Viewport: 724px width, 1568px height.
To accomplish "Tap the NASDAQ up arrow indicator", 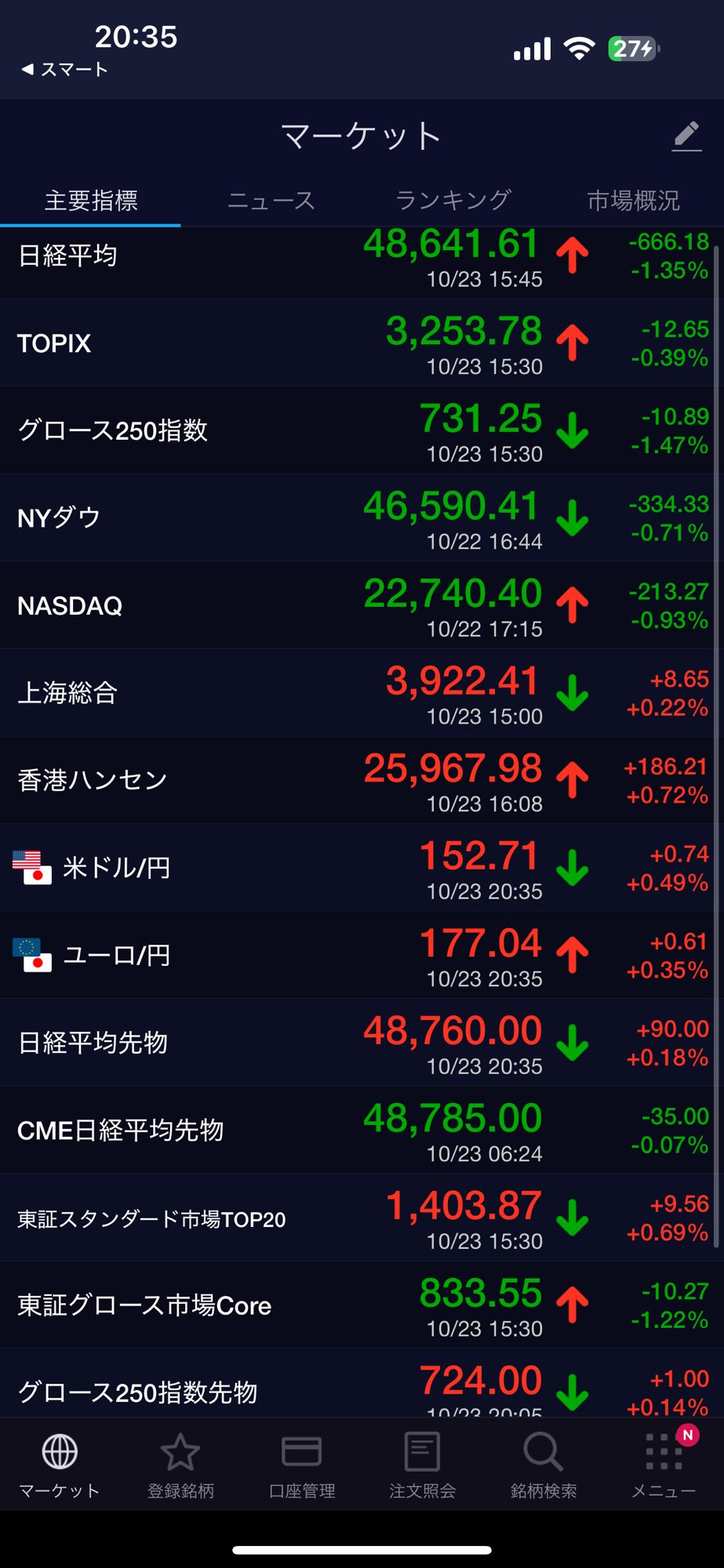I will click(x=573, y=604).
